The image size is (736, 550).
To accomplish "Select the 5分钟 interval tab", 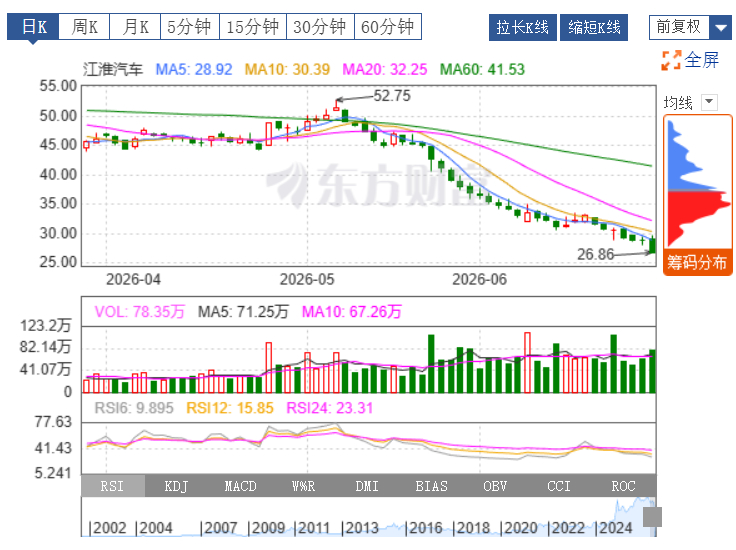I will click(190, 27).
